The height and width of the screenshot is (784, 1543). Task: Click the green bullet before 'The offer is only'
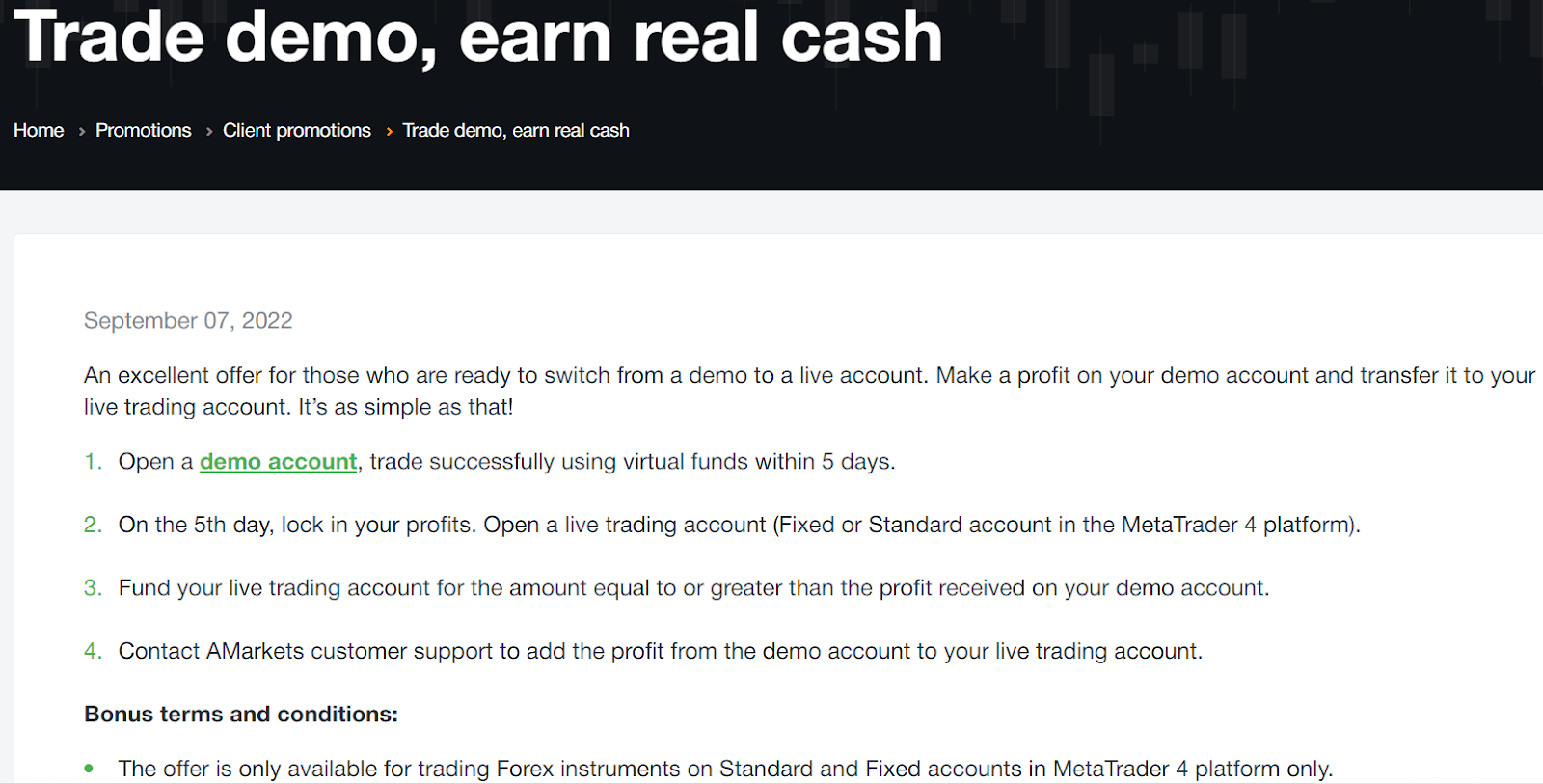point(89,769)
